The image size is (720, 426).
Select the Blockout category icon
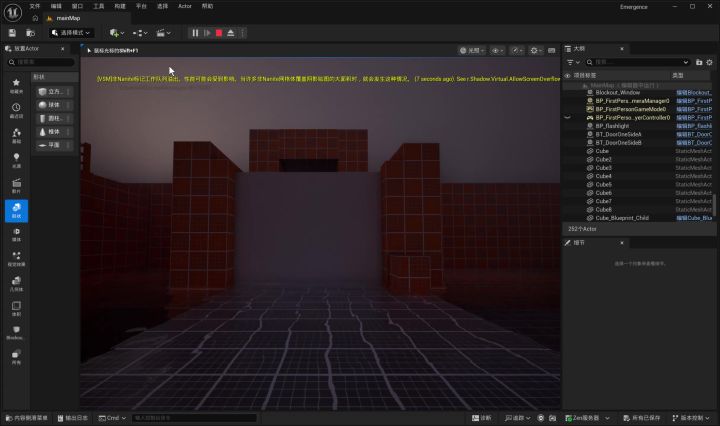point(16,332)
